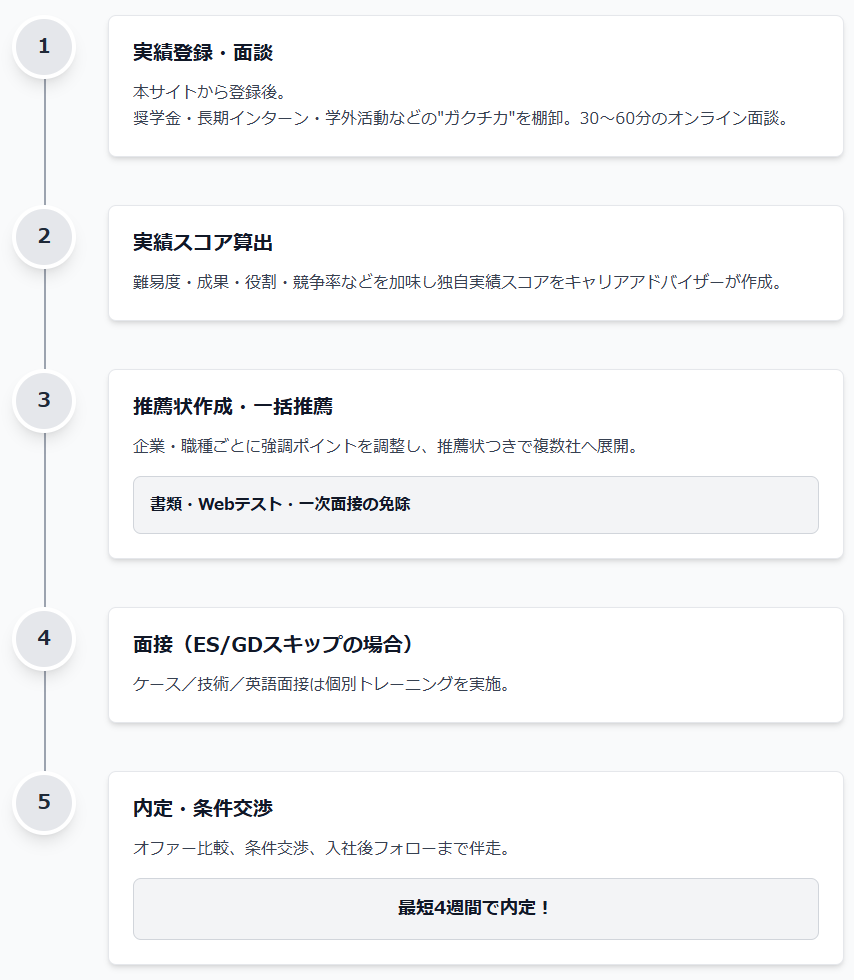Click the step 2 number circle

44,237
